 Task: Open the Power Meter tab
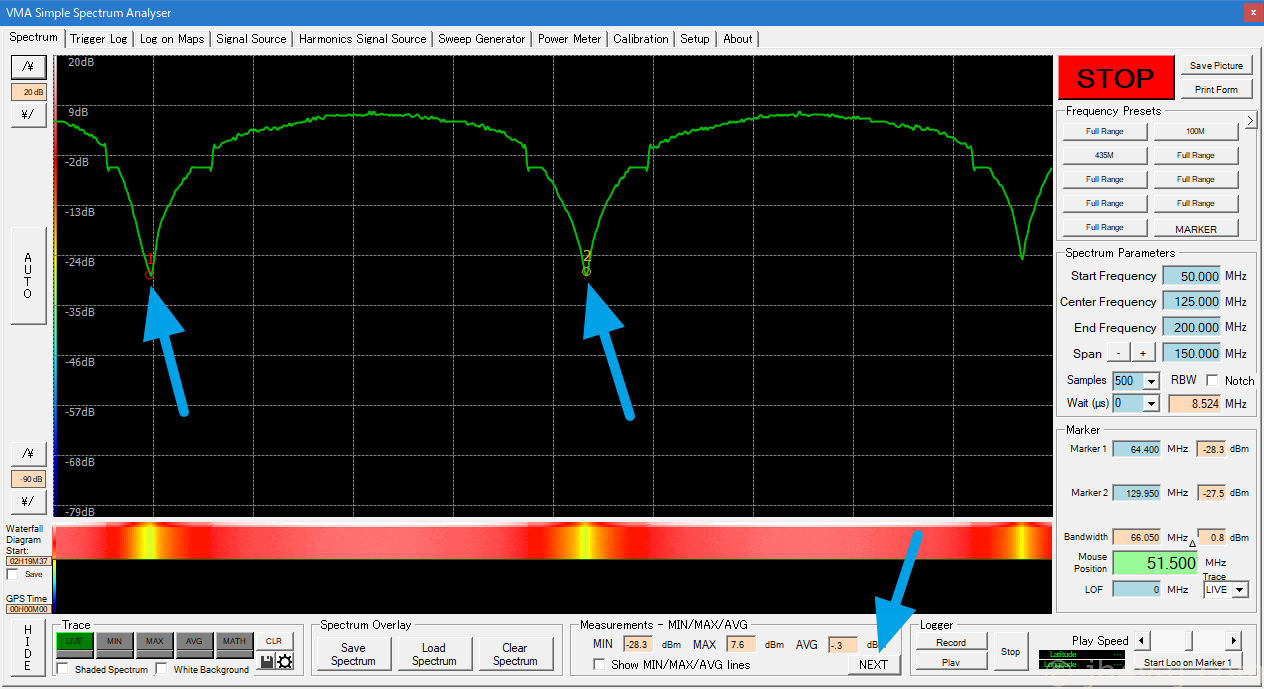point(570,39)
